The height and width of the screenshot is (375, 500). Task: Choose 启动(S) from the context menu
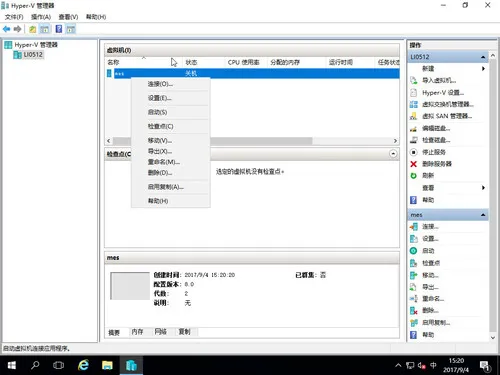[x=171, y=112]
